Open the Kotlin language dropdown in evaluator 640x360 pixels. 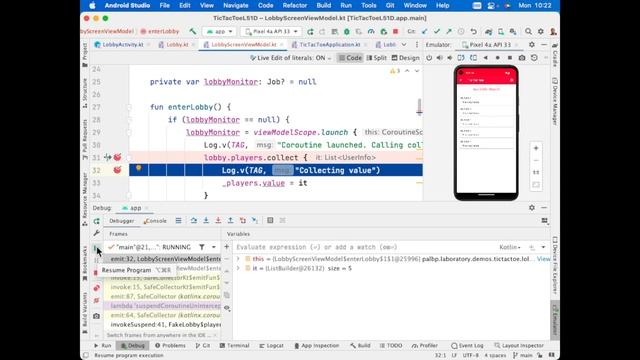[x=510, y=247]
